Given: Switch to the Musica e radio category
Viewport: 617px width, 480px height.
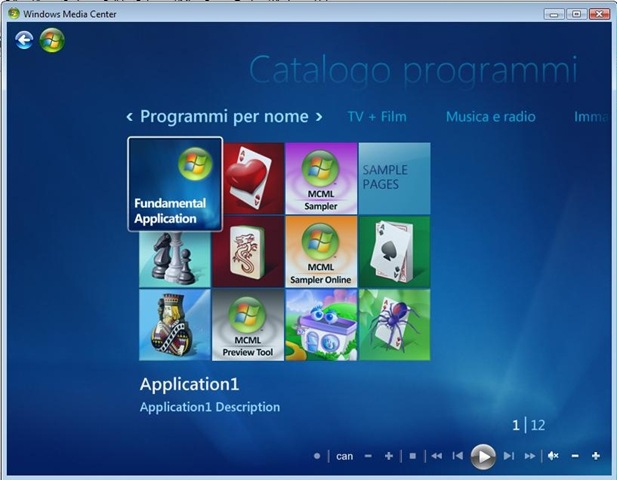Looking at the screenshot, I should (x=491, y=117).
